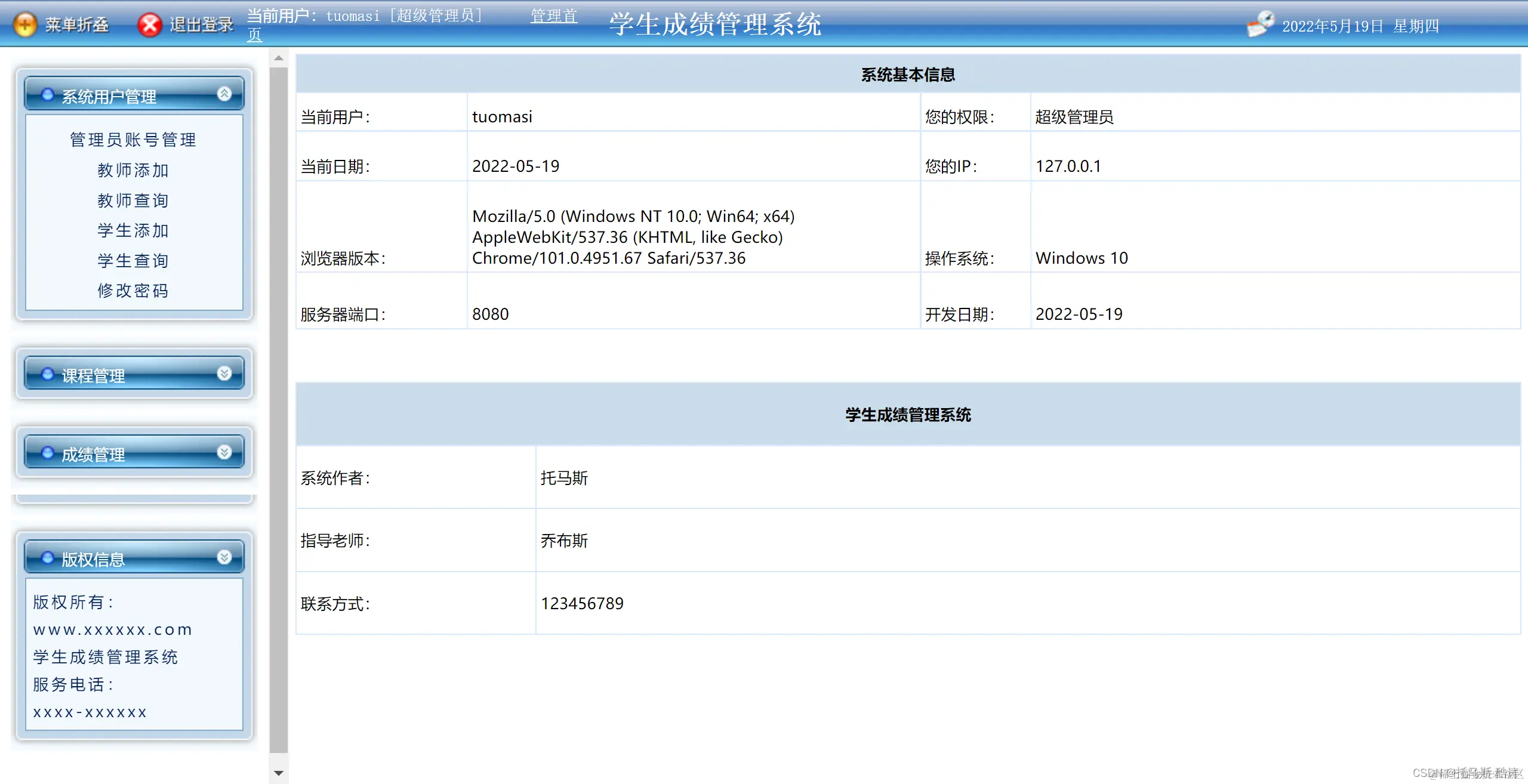Viewport: 1528px width, 784px height.
Task: Click the orange plus menu-fold icon
Action: [25, 24]
